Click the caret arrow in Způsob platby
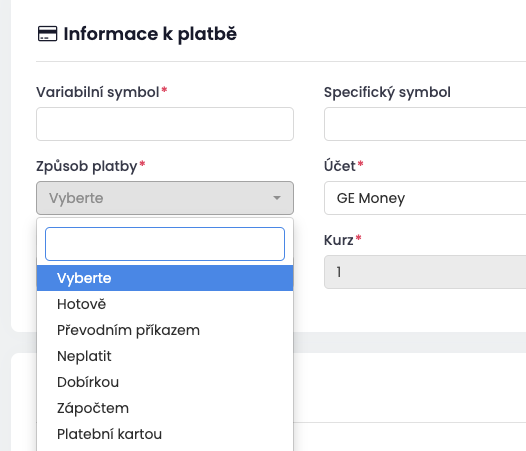This screenshot has width=526, height=451. (277, 198)
